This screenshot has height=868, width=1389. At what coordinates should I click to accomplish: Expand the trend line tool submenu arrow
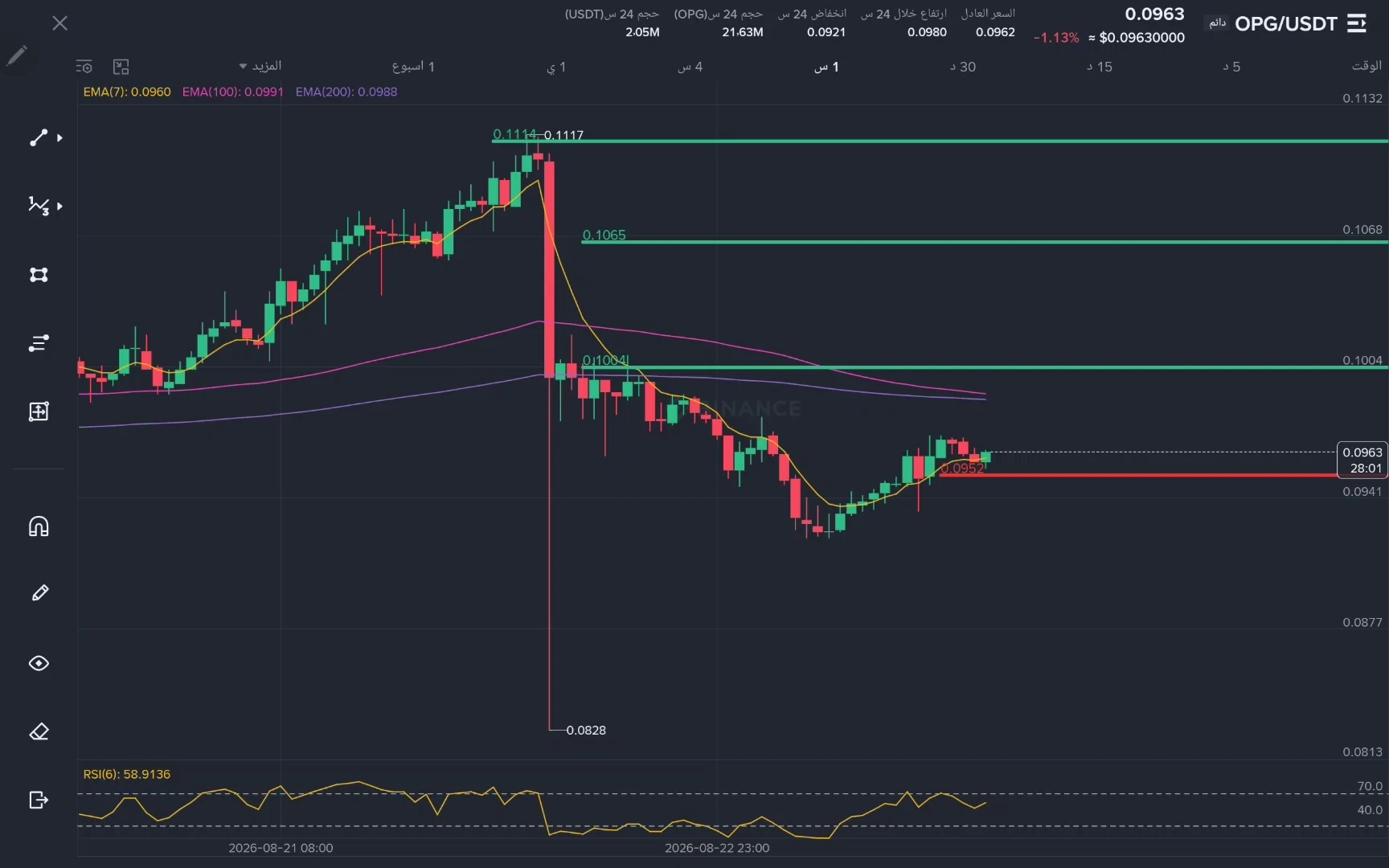[x=59, y=138]
